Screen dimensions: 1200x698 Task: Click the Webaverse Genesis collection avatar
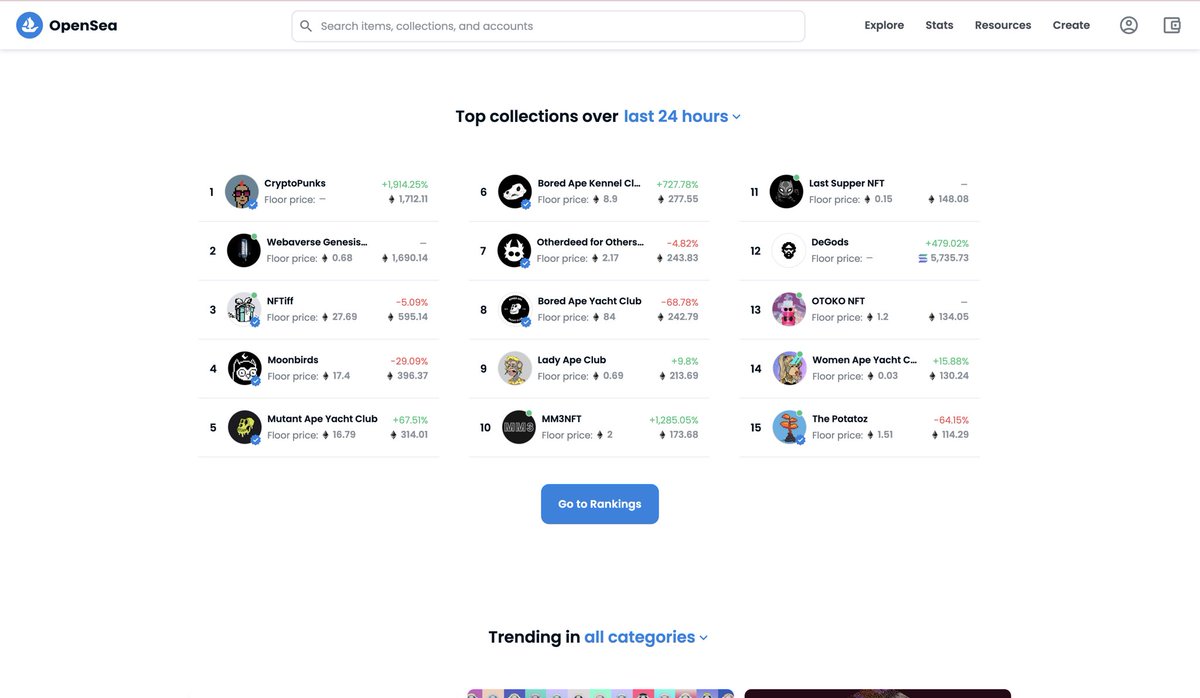click(244, 251)
